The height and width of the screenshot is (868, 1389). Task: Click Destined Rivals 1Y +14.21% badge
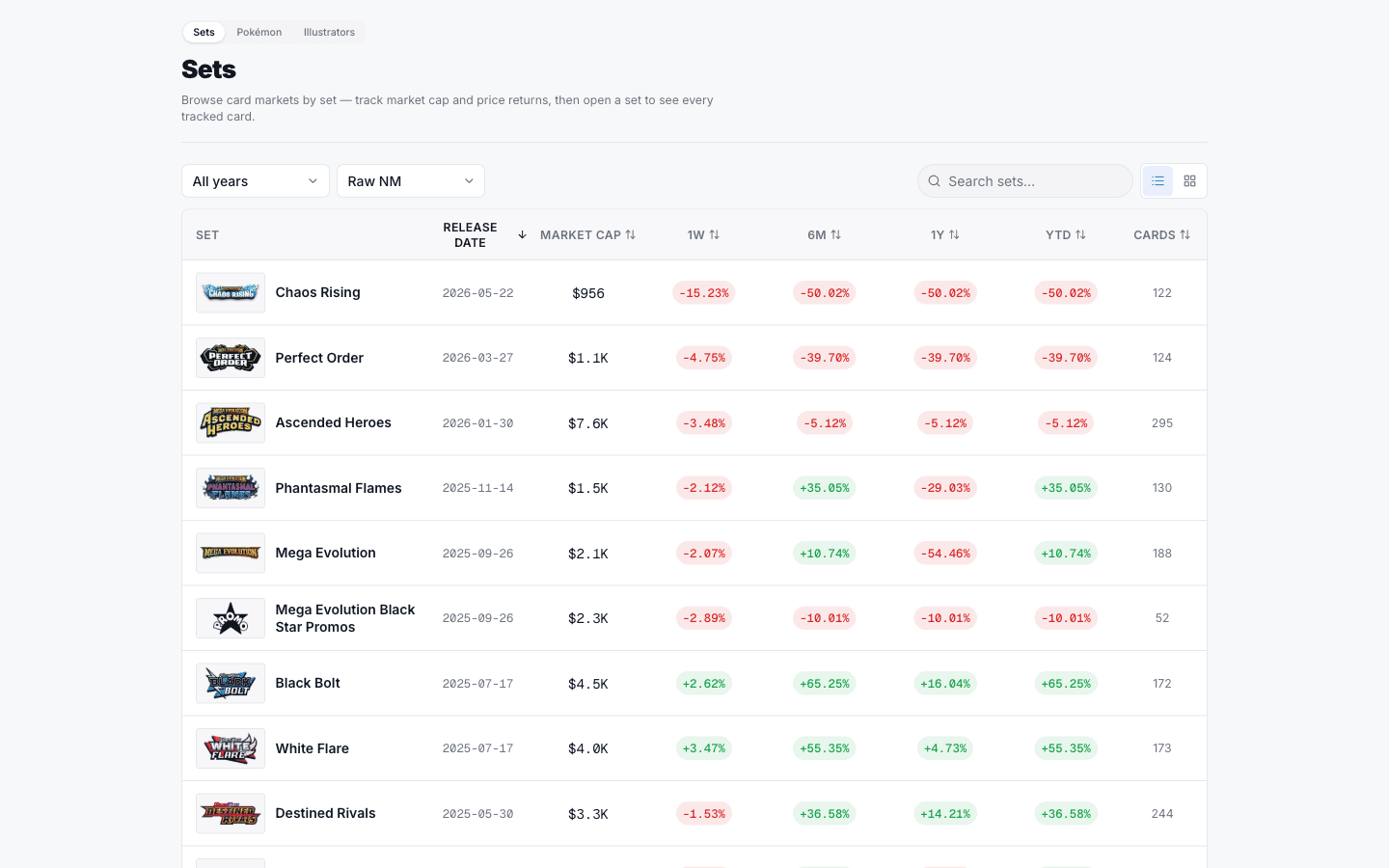(x=945, y=814)
